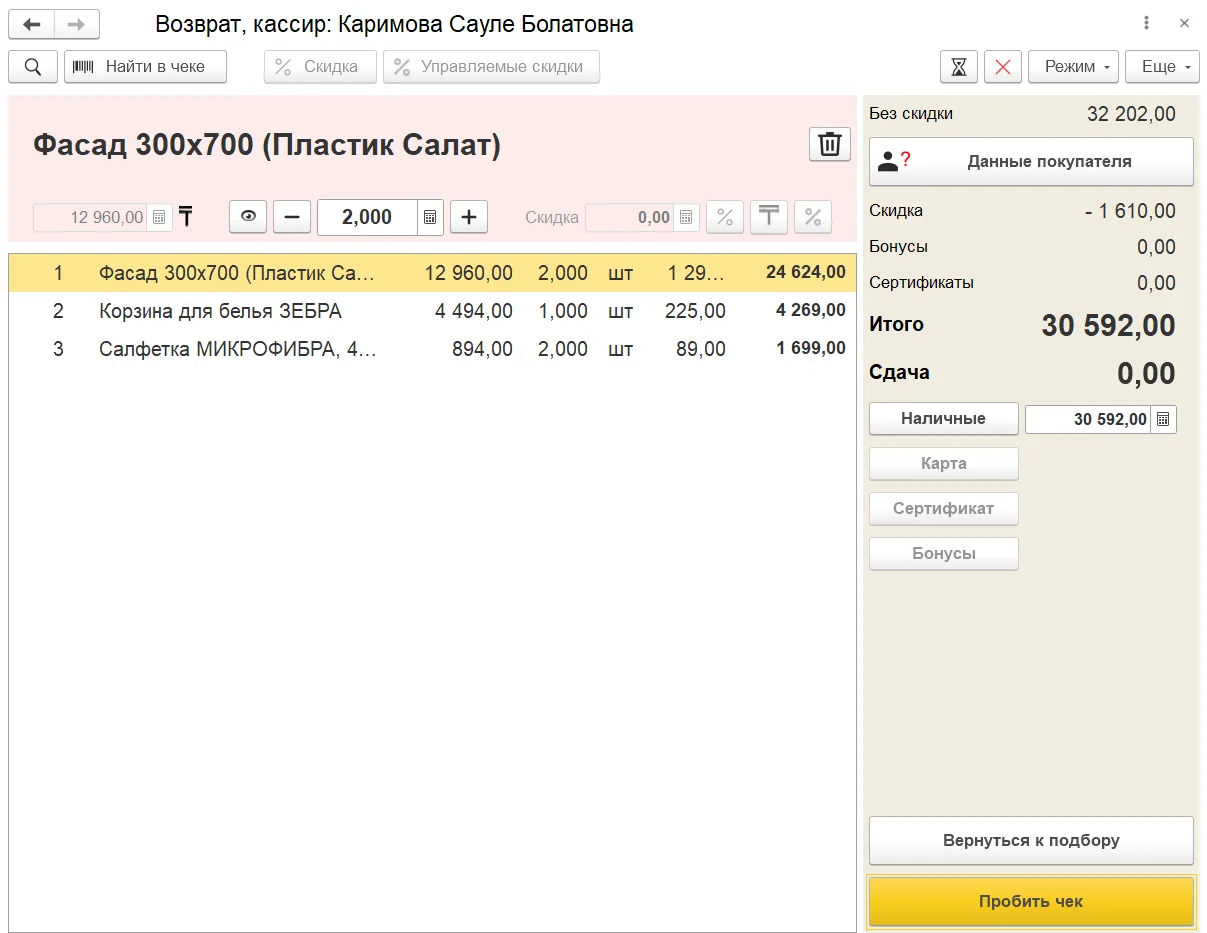Image resolution: width=1207 pixels, height=933 pixels.
Task: Select the Фасад 300x700 row in the table
Action: [x=433, y=273]
